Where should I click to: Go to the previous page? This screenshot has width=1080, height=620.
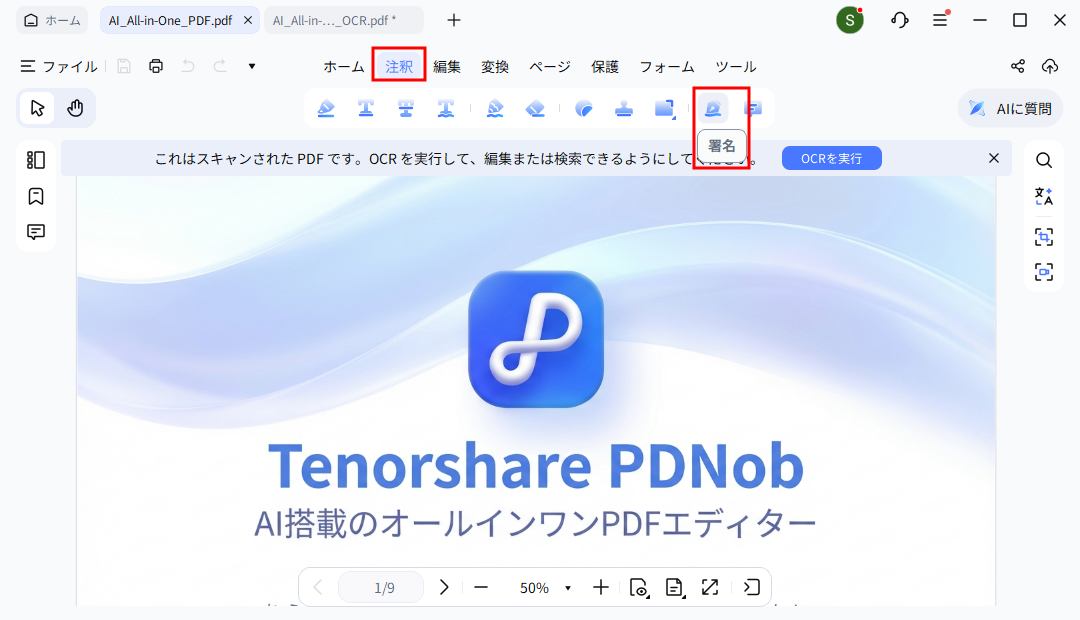[318, 587]
